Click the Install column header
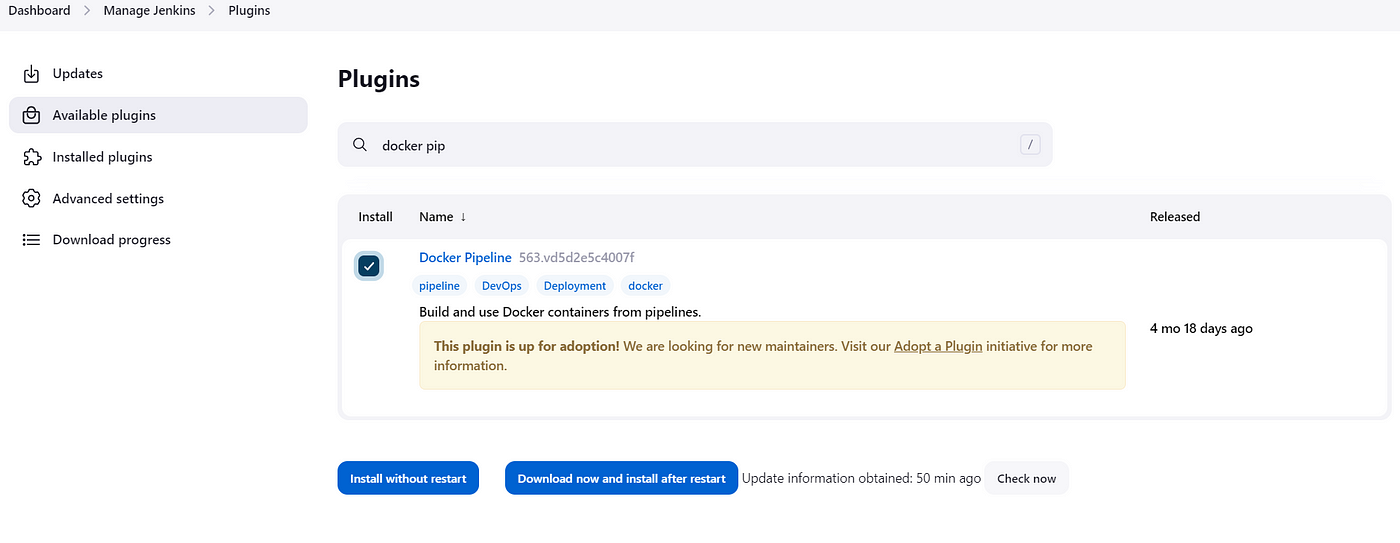This screenshot has width=1400, height=543. tap(376, 217)
